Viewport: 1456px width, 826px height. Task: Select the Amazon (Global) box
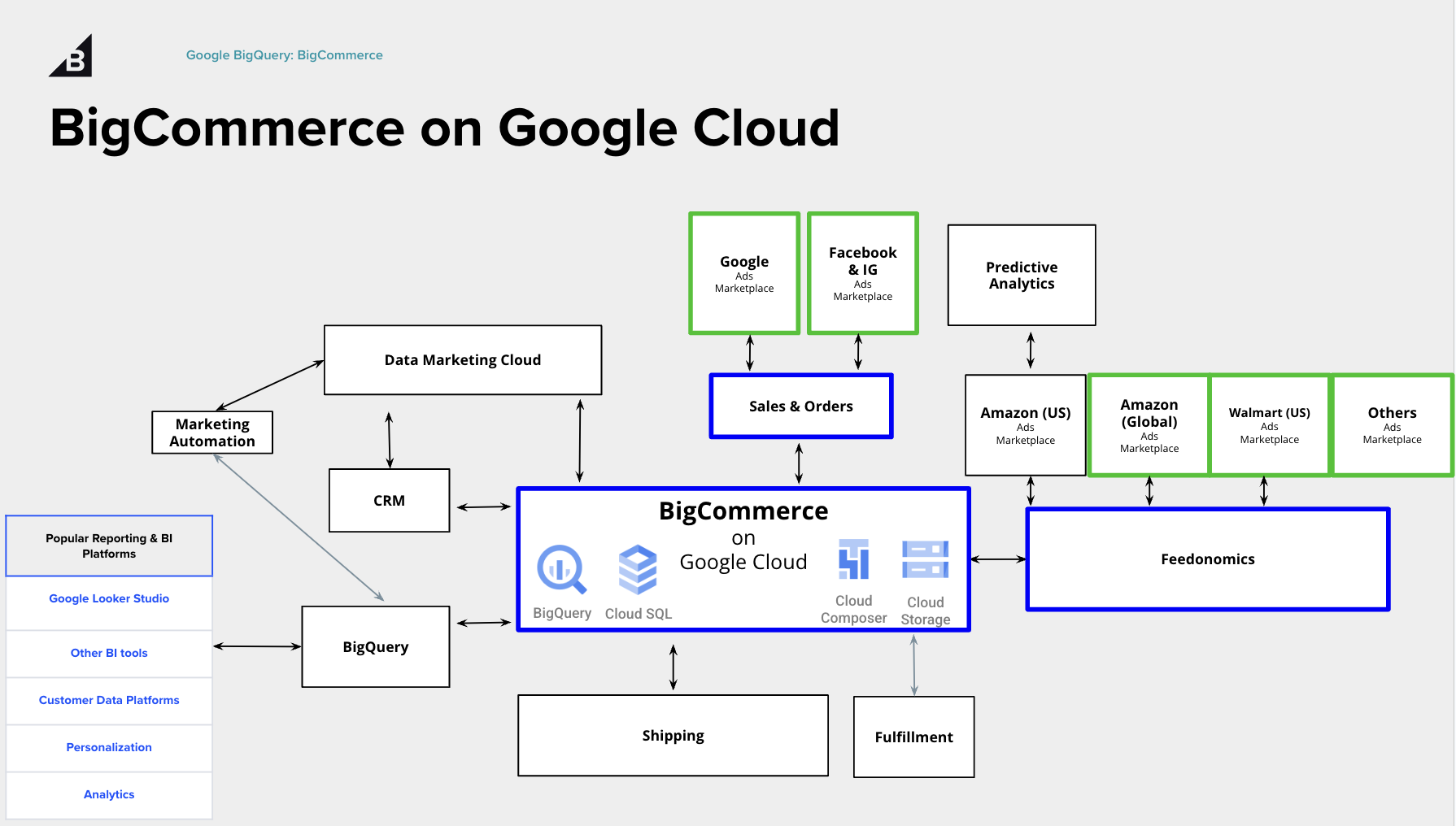tap(1149, 425)
